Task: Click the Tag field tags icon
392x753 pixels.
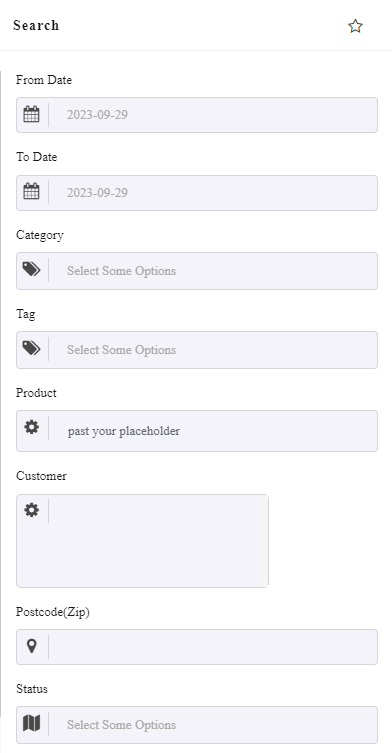Action: [x=32, y=348]
